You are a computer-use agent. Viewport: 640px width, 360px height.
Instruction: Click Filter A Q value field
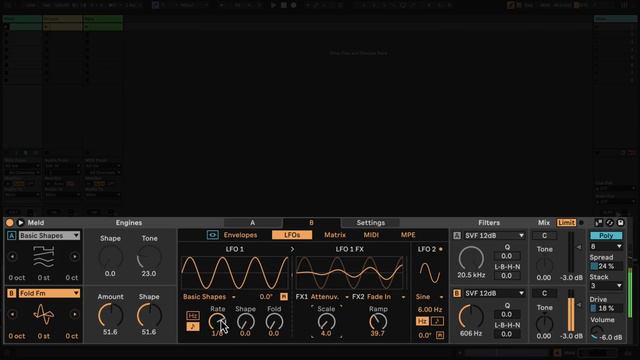(x=507, y=256)
